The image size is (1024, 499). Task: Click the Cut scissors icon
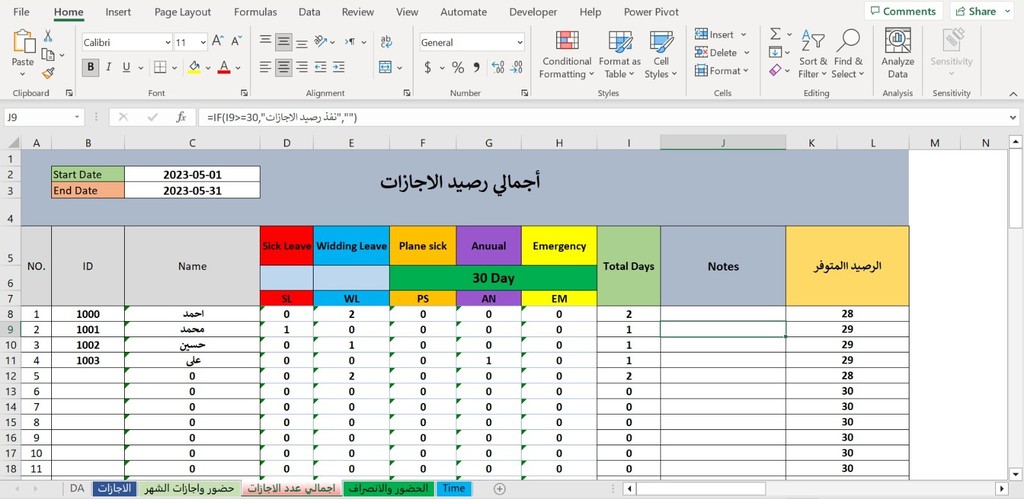click(48, 36)
